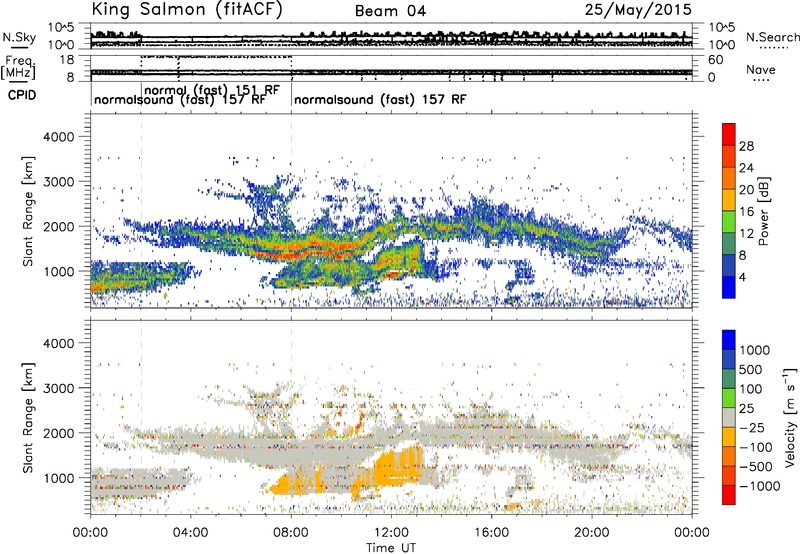Click the 'Freq. [MHz]' axis label
The height and width of the screenshot is (554, 800).
point(18,67)
